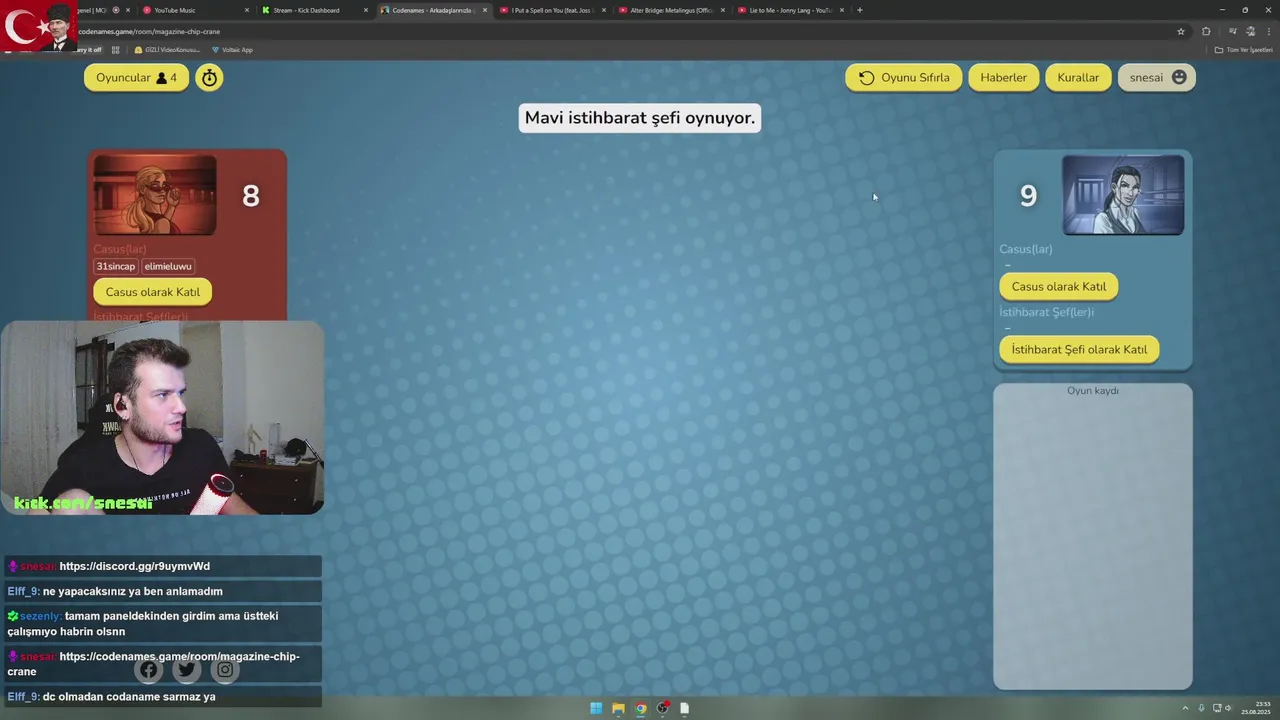
Task: Open the taskbar clock and date
Action: coord(1256,708)
